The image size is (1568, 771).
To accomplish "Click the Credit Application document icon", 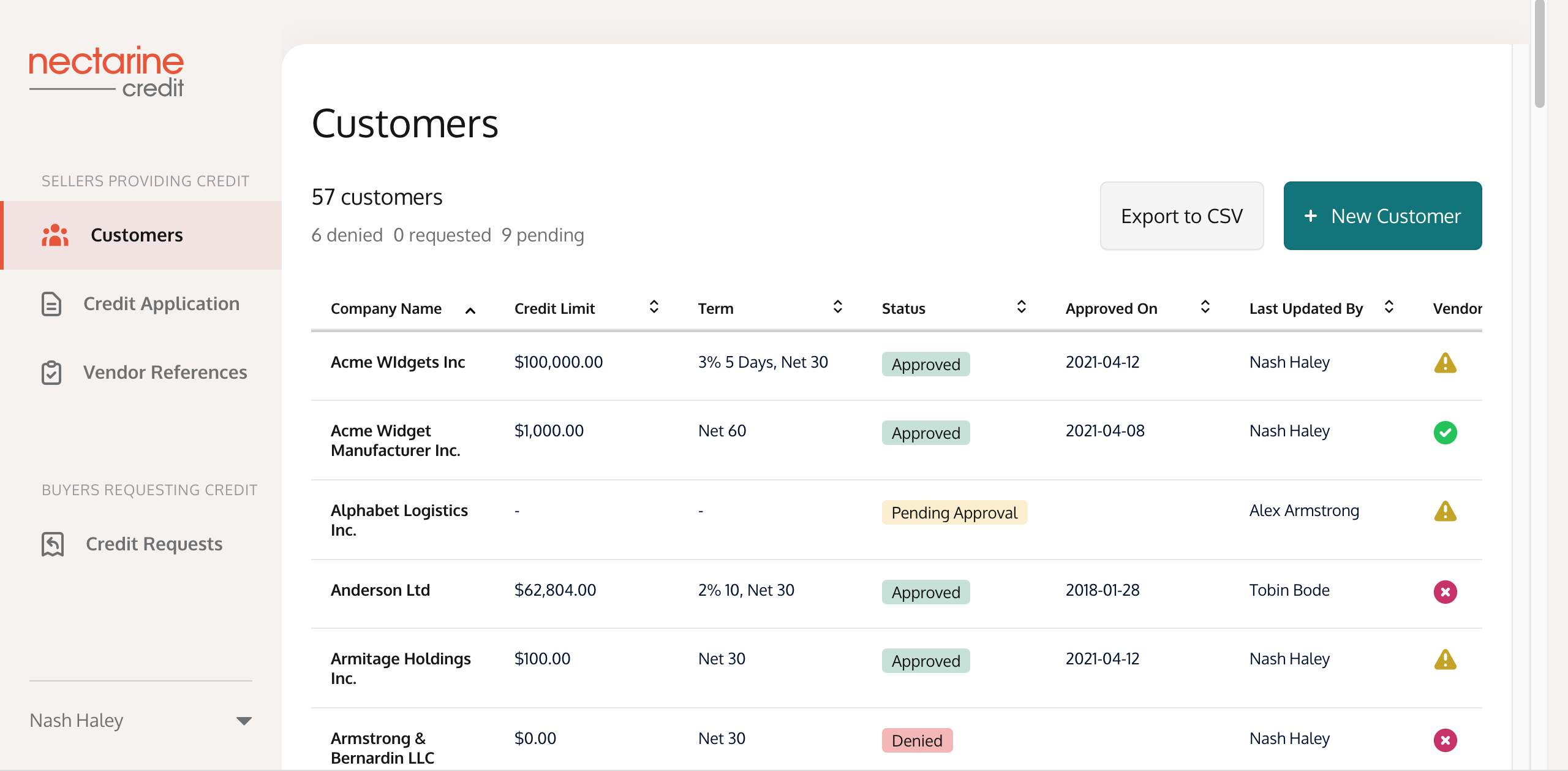I will [51, 304].
